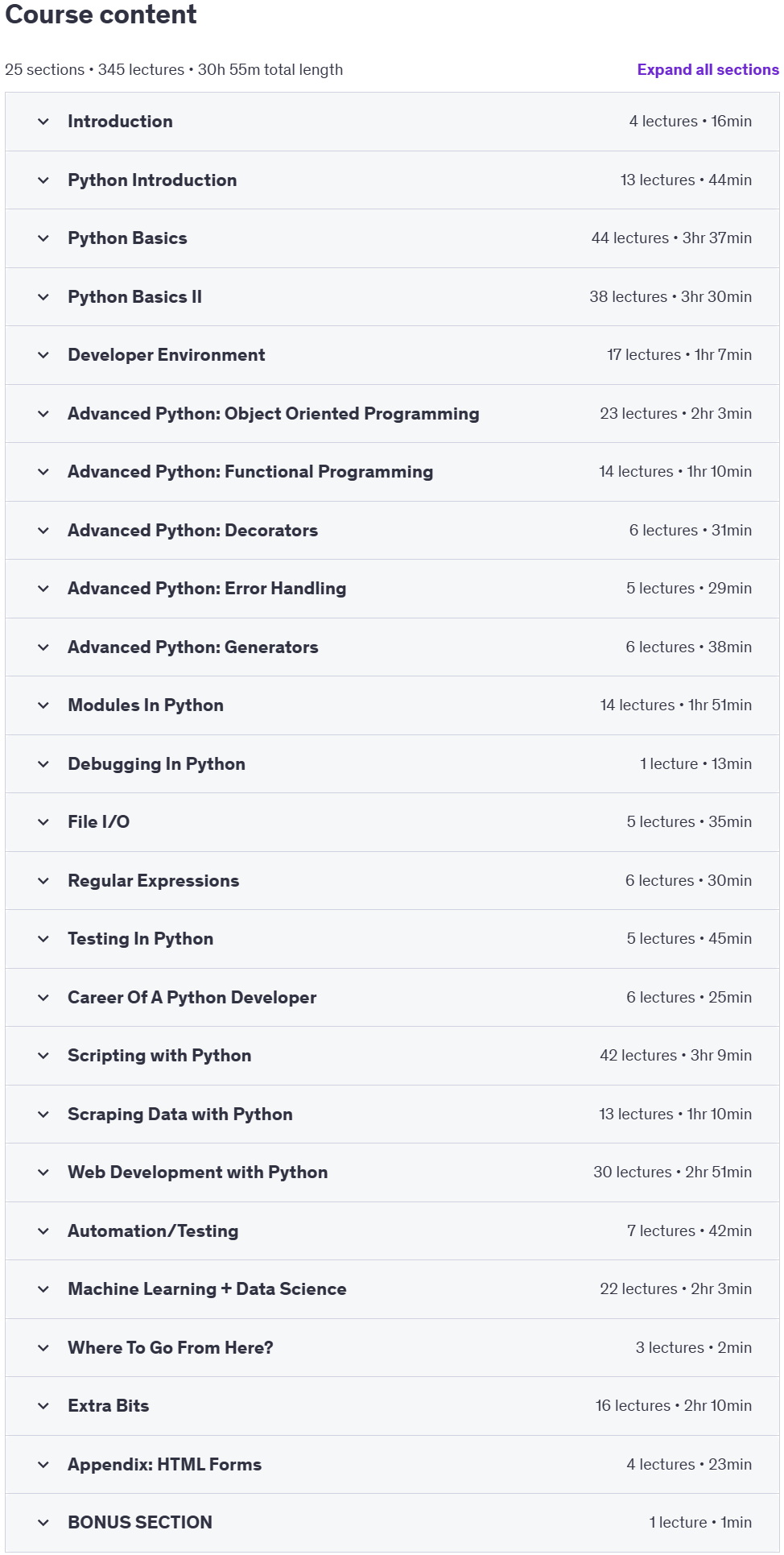
Task: Open Appendix: HTML Forms title
Action: tap(164, 1465)
